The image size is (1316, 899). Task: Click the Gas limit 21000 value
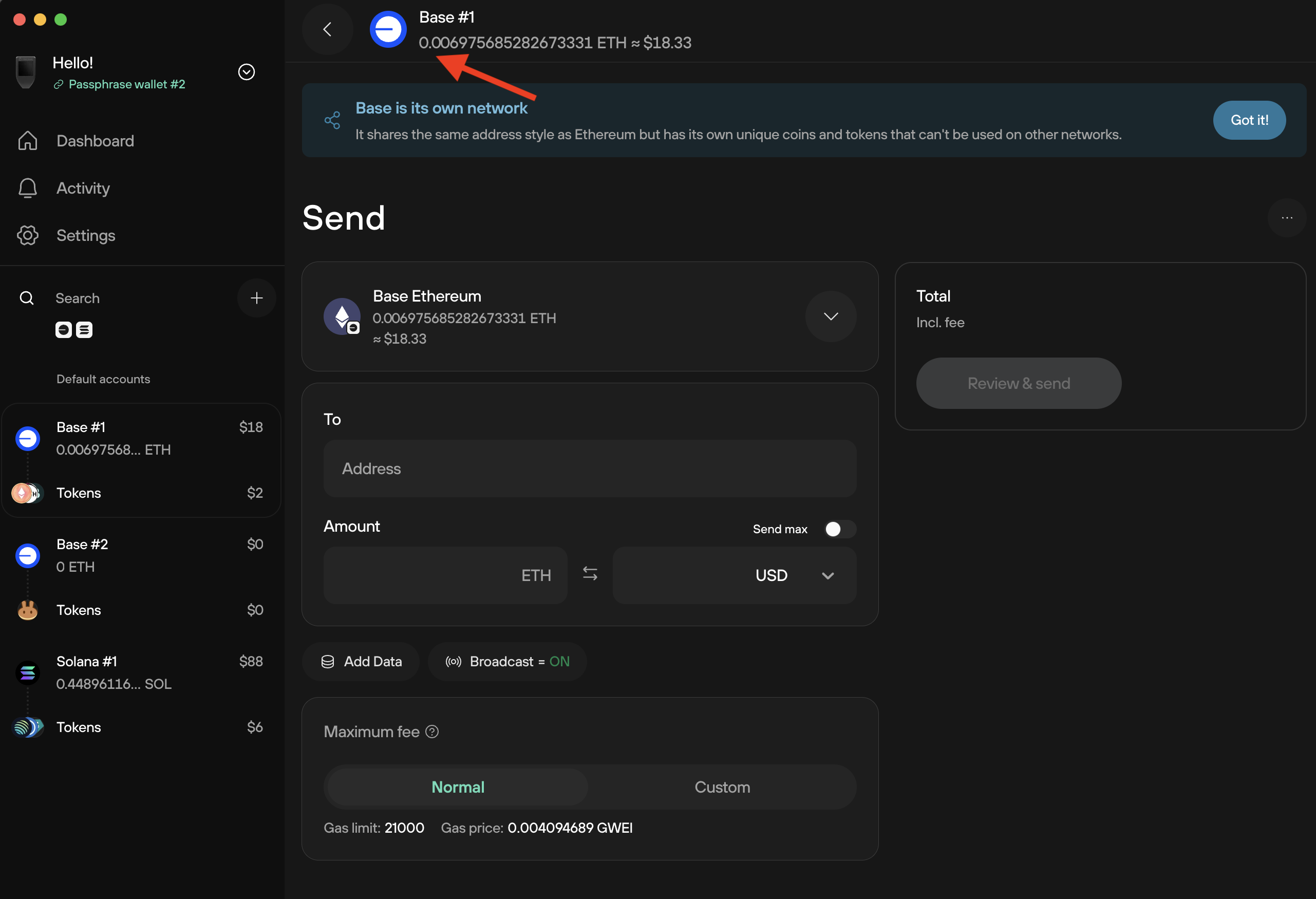point(404,828)
